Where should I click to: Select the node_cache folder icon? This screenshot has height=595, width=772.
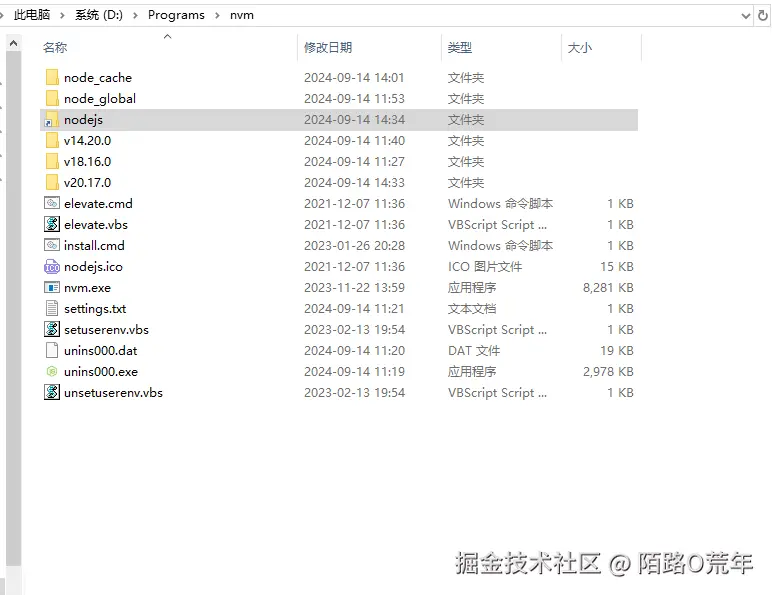pyautogui.click(x=52, y=77)
